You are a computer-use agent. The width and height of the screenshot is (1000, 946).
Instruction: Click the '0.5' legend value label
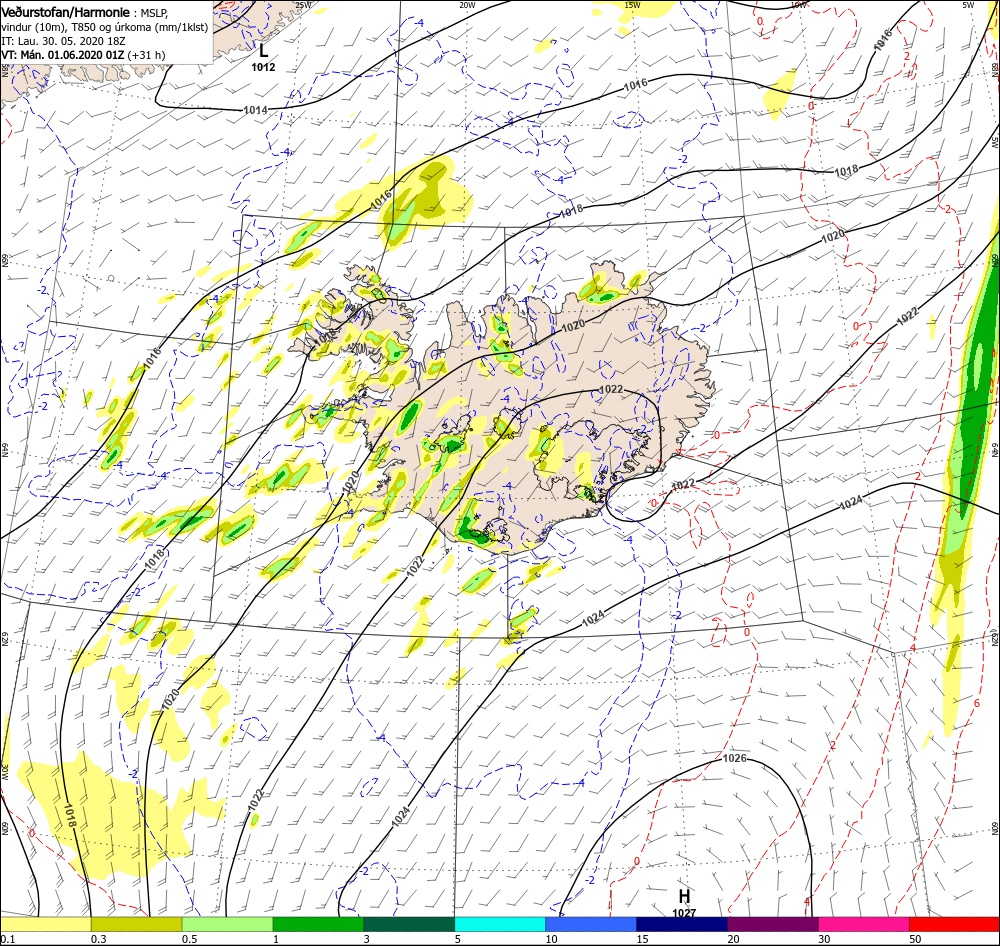pos(189,938)
